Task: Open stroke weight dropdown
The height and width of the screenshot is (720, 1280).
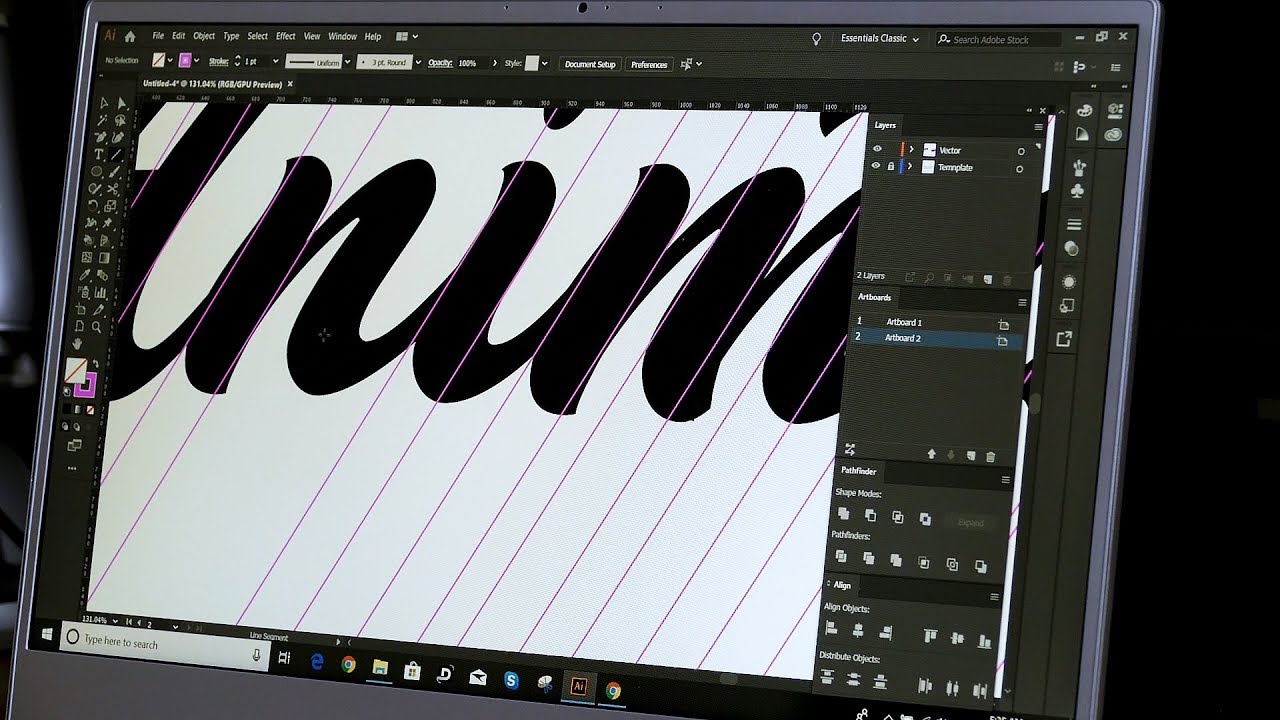Action: tap(275, 61)
